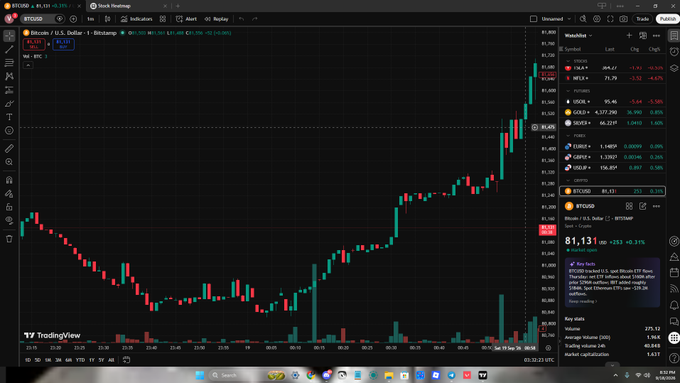Open chart settings gear icon
680x383 pixels.
[597, 19]
